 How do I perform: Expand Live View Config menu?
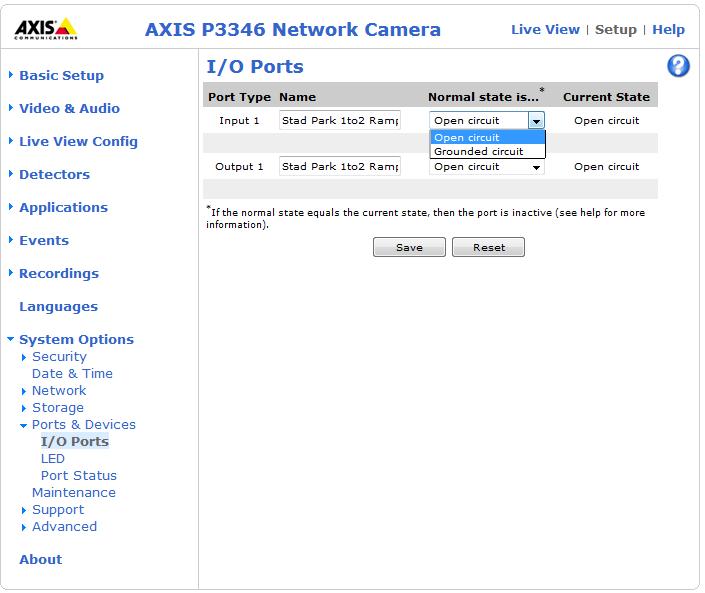(x=78, y=141)
